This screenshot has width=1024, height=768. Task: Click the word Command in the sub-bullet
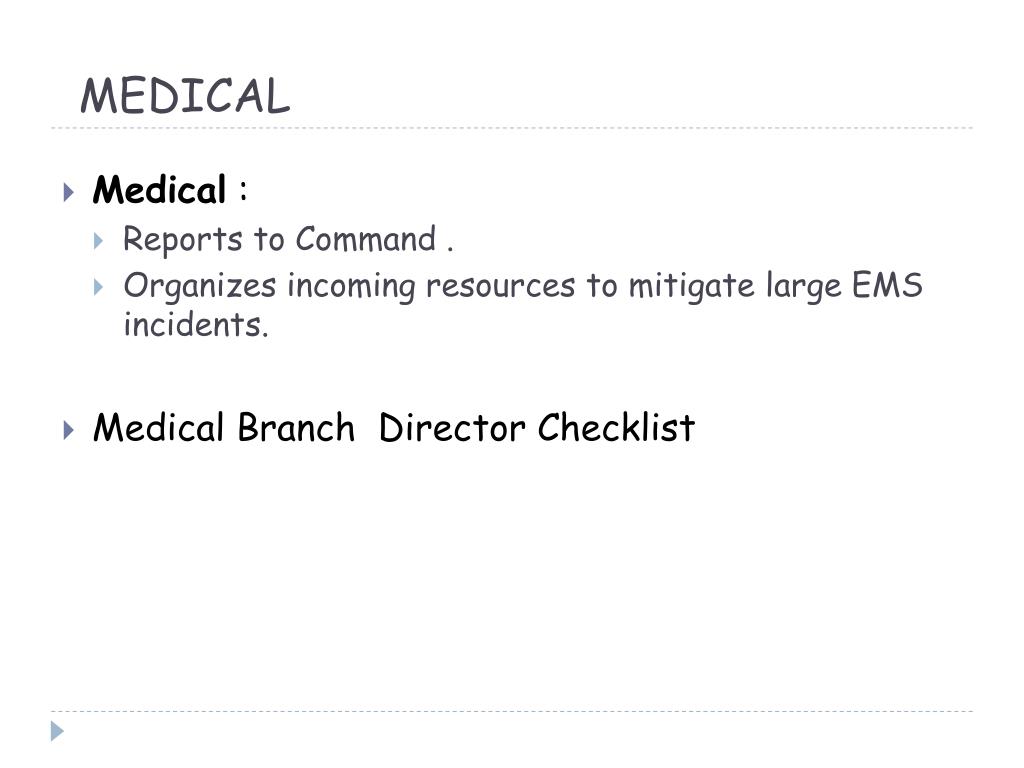coord(366,239)
